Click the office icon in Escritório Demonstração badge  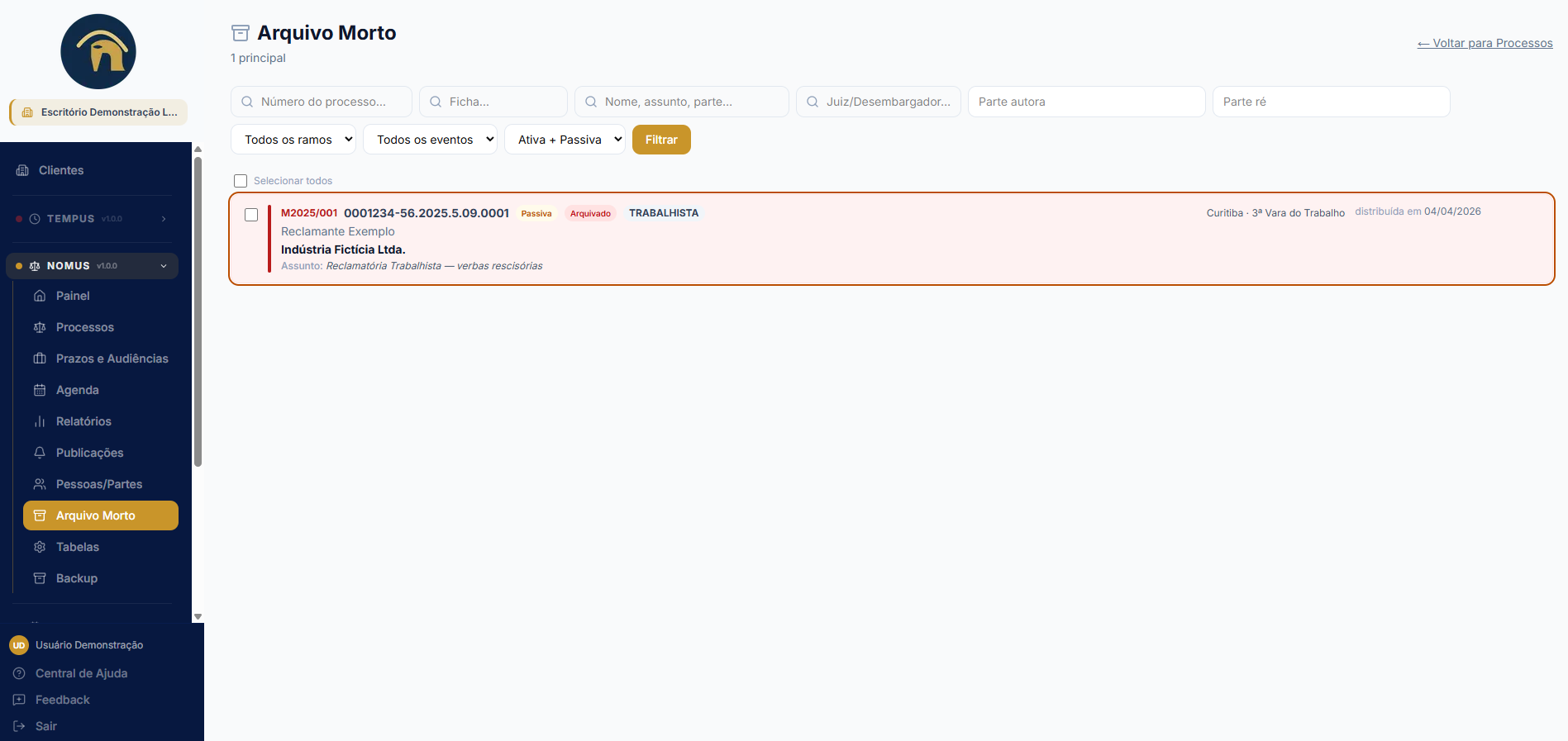[27, 112]
